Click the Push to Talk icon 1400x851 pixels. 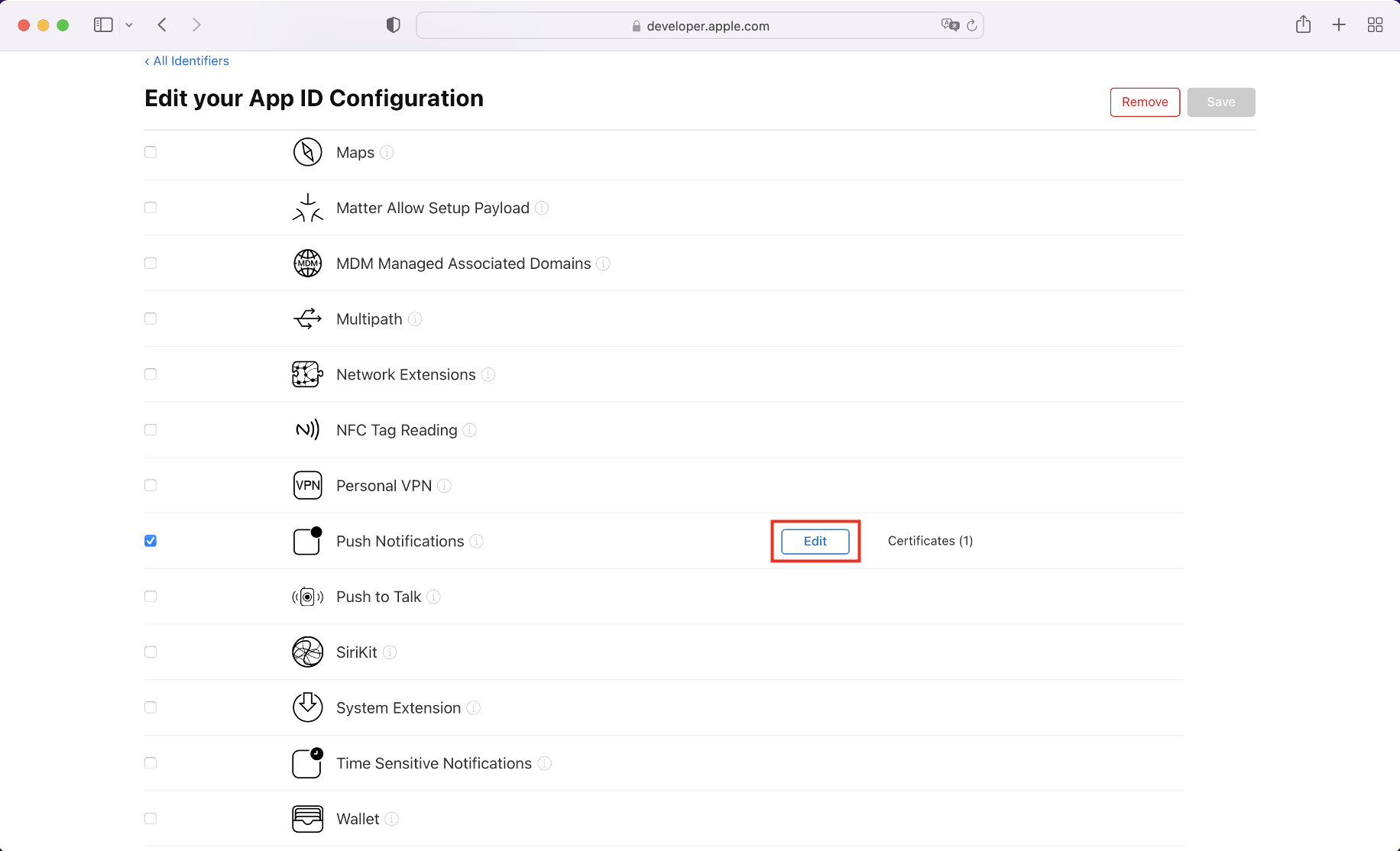tap(307, 597)
